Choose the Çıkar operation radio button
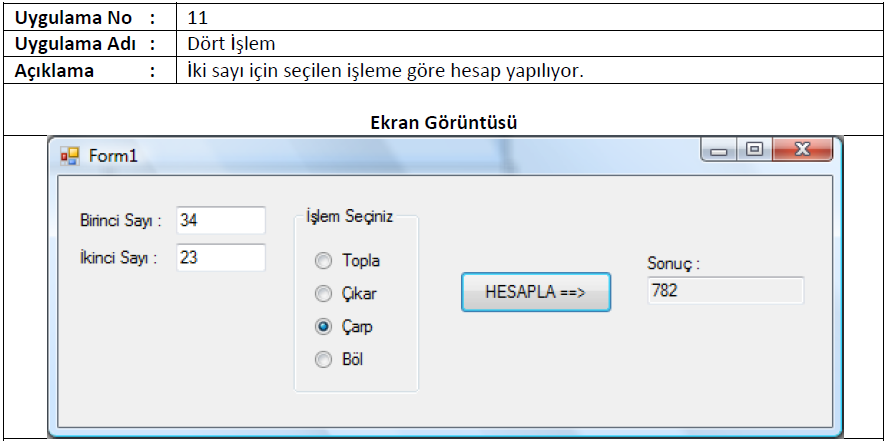Screen dimensions: 887x441 click(323, 293)
